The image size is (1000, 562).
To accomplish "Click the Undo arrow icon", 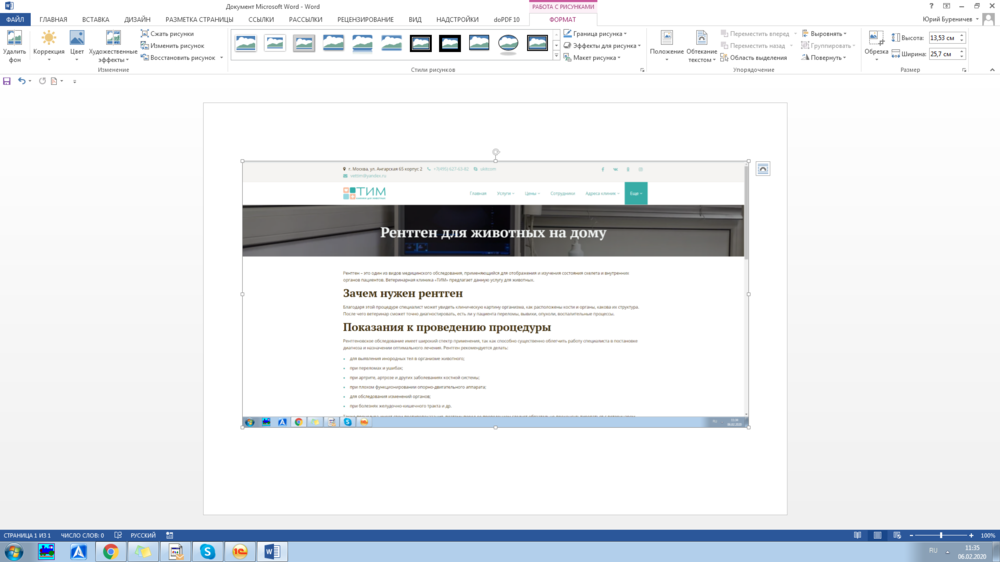I will coord(21,81).
